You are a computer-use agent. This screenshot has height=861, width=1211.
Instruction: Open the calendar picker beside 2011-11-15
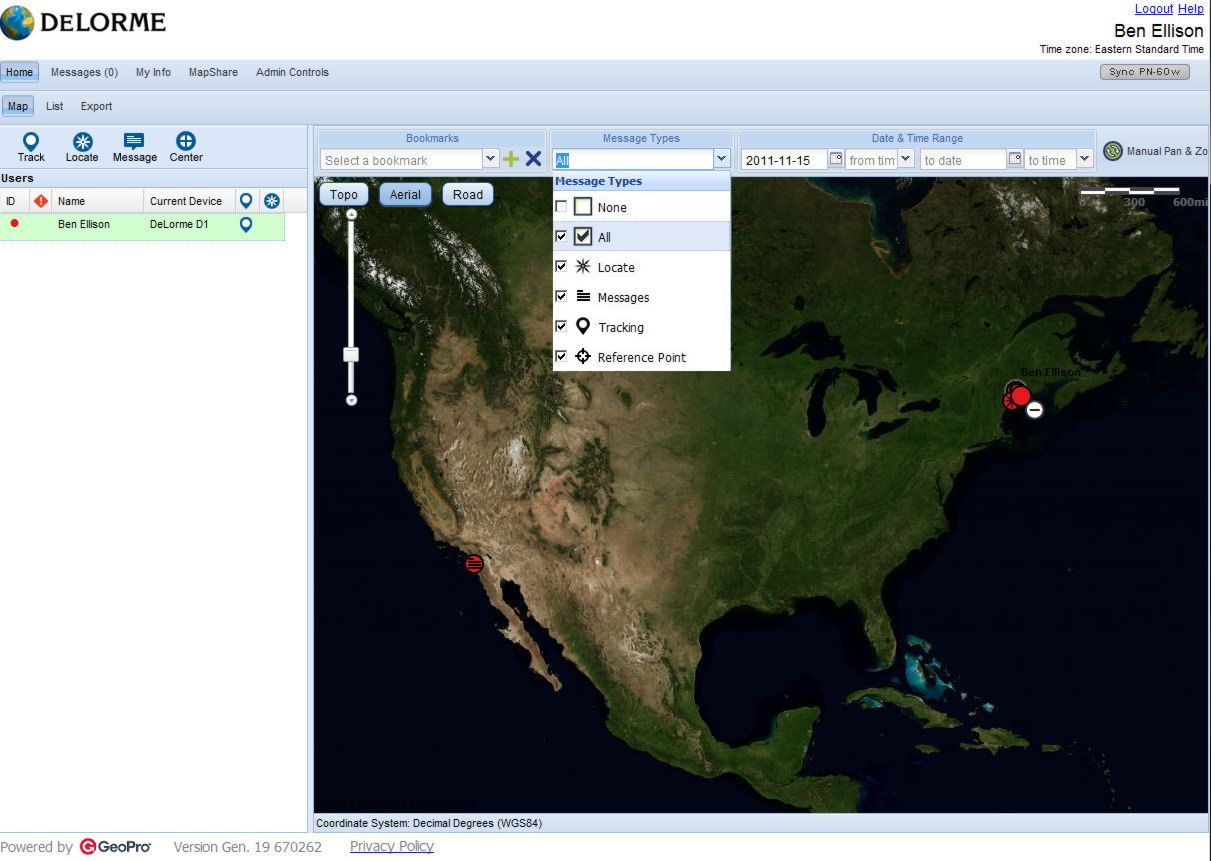(835, 159)
